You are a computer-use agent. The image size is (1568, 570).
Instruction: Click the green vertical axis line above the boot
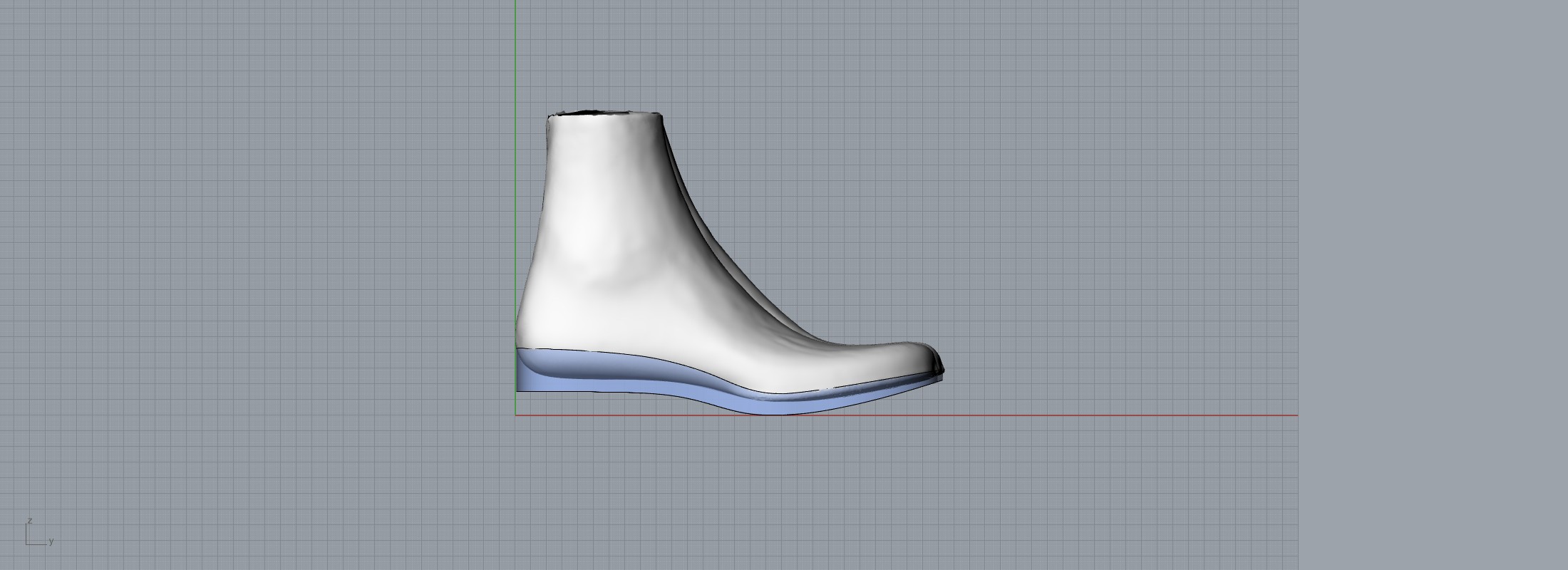click(x=516, y=57)
